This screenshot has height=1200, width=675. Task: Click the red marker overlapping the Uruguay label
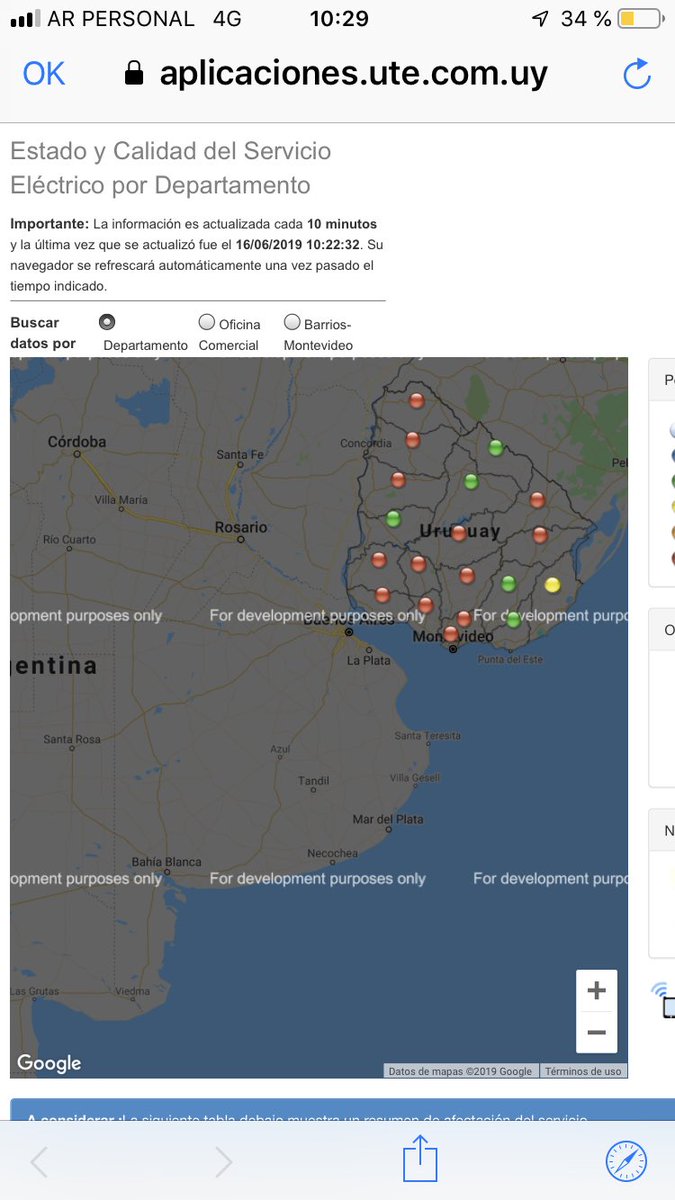tap(458, 533)
